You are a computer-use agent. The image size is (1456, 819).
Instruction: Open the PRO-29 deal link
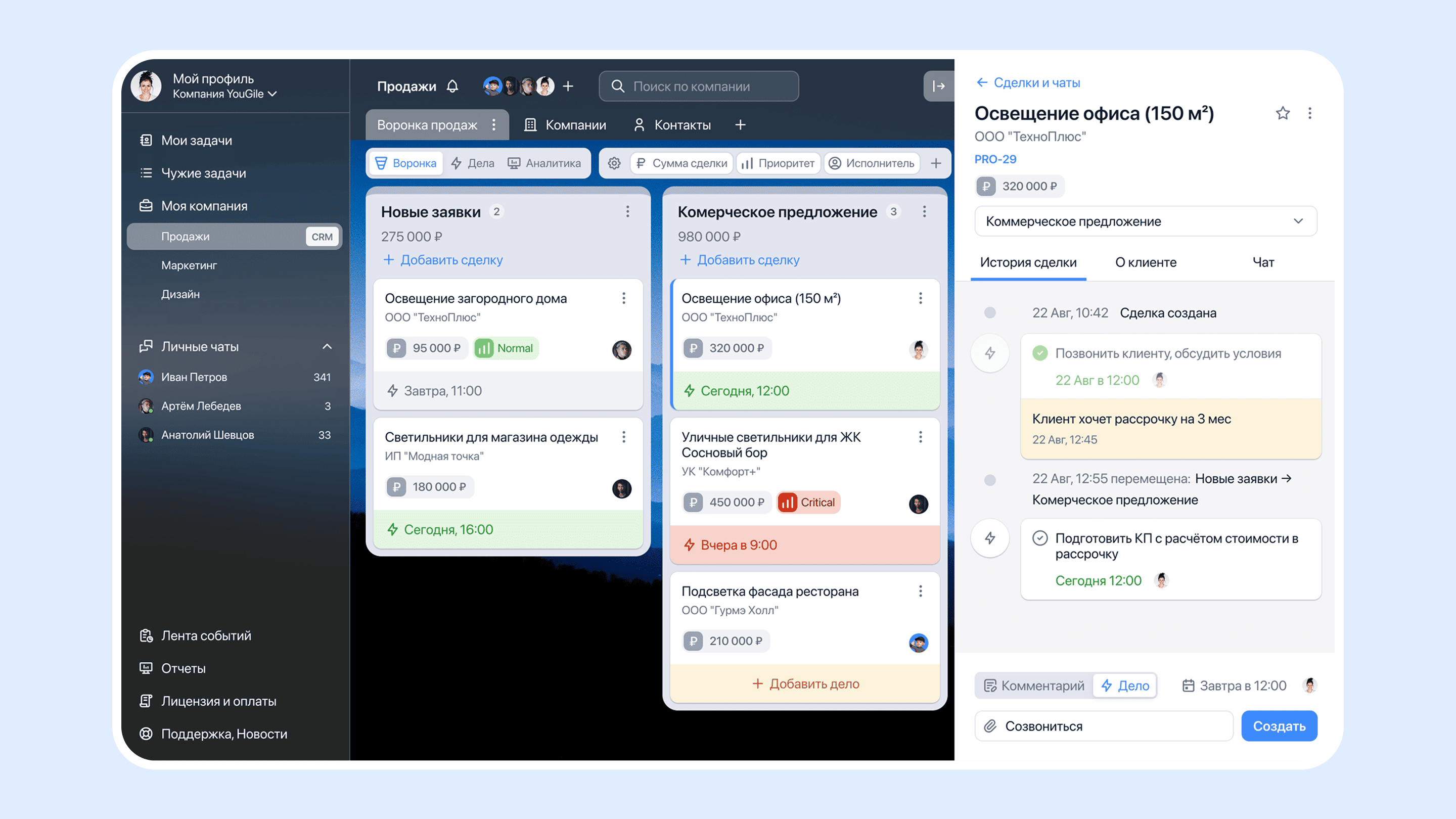995,159
